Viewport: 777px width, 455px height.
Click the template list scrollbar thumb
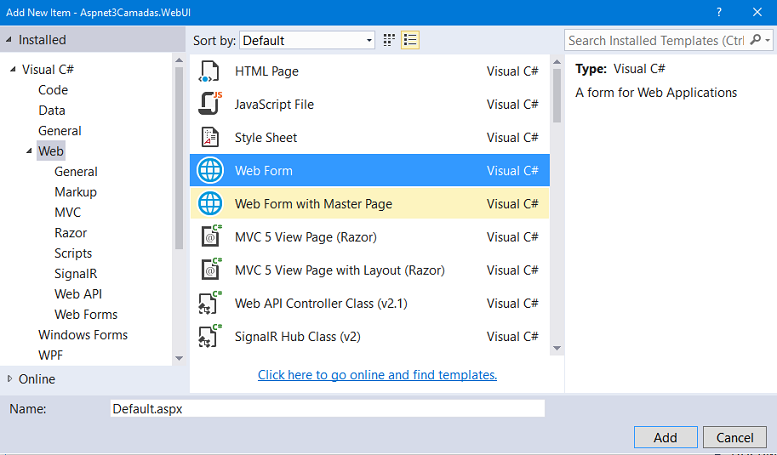click(x=557, y=95)
